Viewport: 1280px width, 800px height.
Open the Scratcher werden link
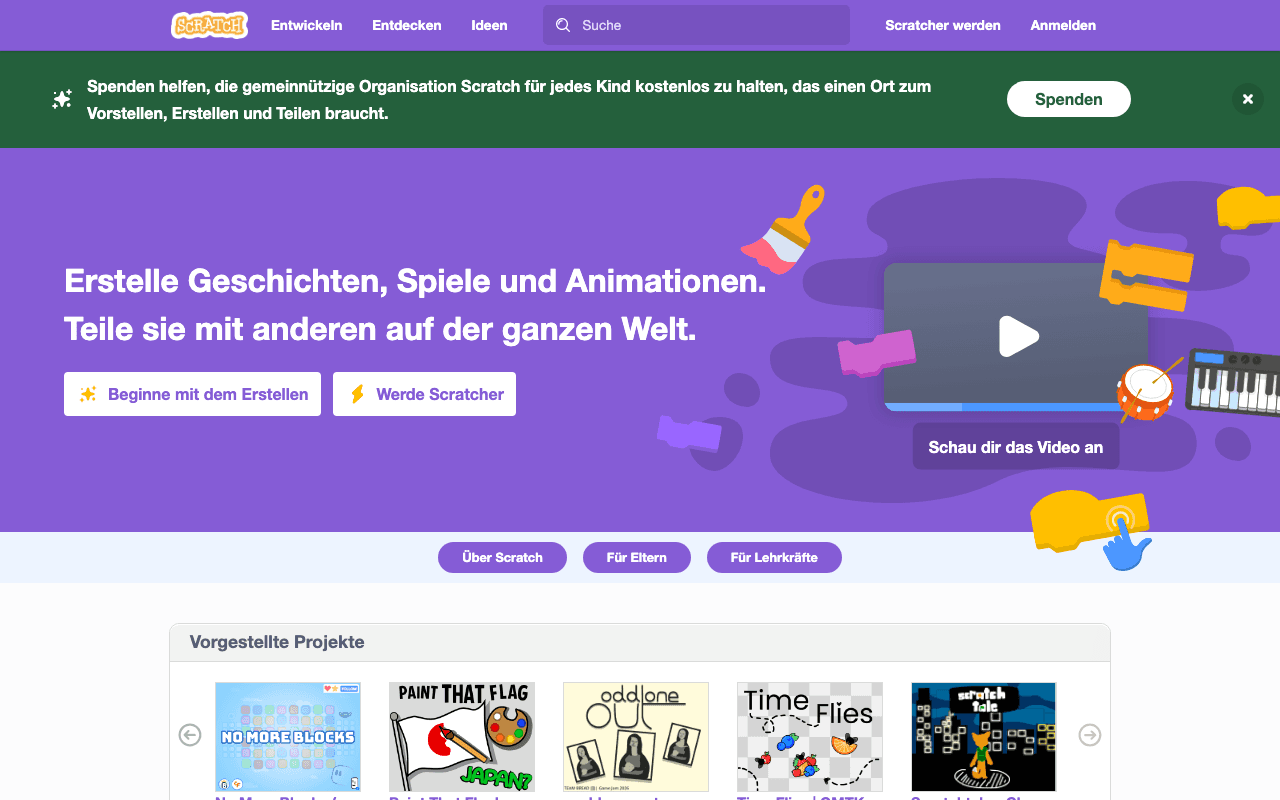pos(943,25)
